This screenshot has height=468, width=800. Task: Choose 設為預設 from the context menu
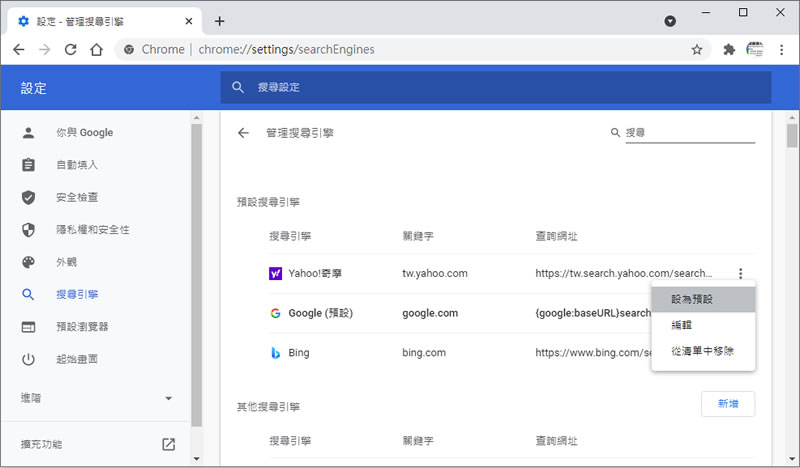[692, 299]
